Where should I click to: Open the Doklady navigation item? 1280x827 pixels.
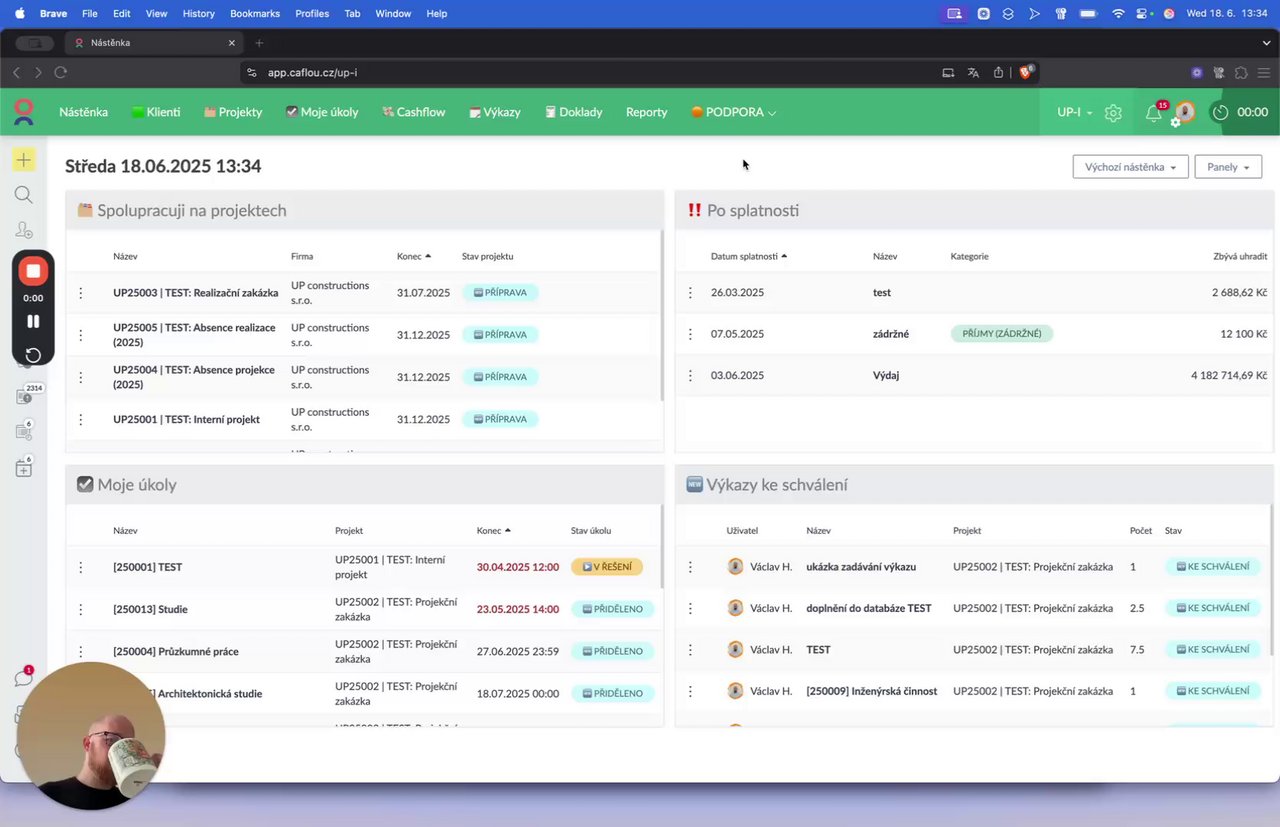tap(573, 112)
